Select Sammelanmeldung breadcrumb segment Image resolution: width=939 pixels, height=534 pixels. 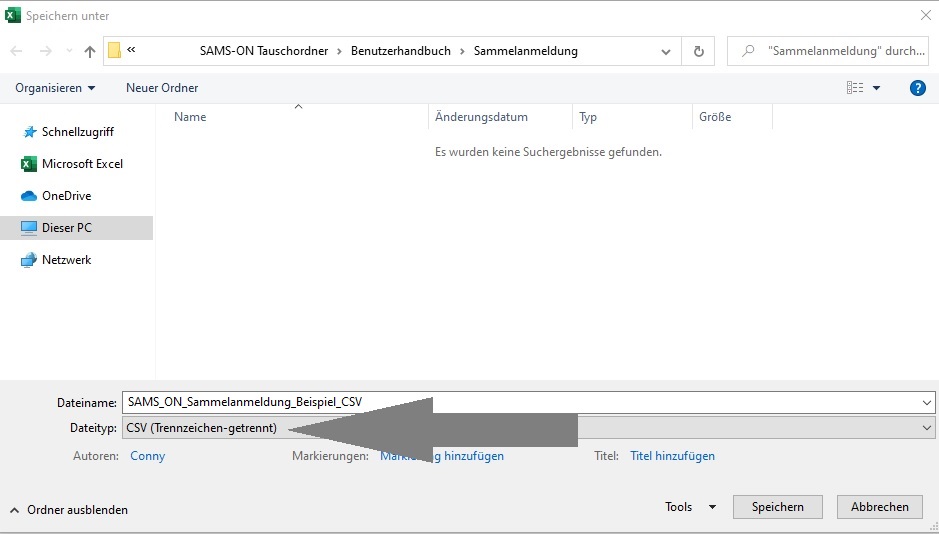(x=526, y=51)
